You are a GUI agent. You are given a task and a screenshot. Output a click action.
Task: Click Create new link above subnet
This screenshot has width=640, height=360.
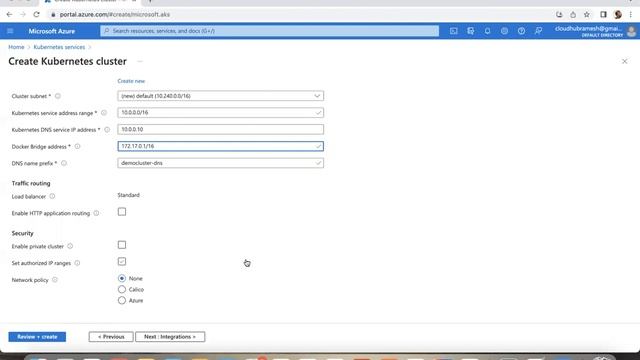click(131, 81)
